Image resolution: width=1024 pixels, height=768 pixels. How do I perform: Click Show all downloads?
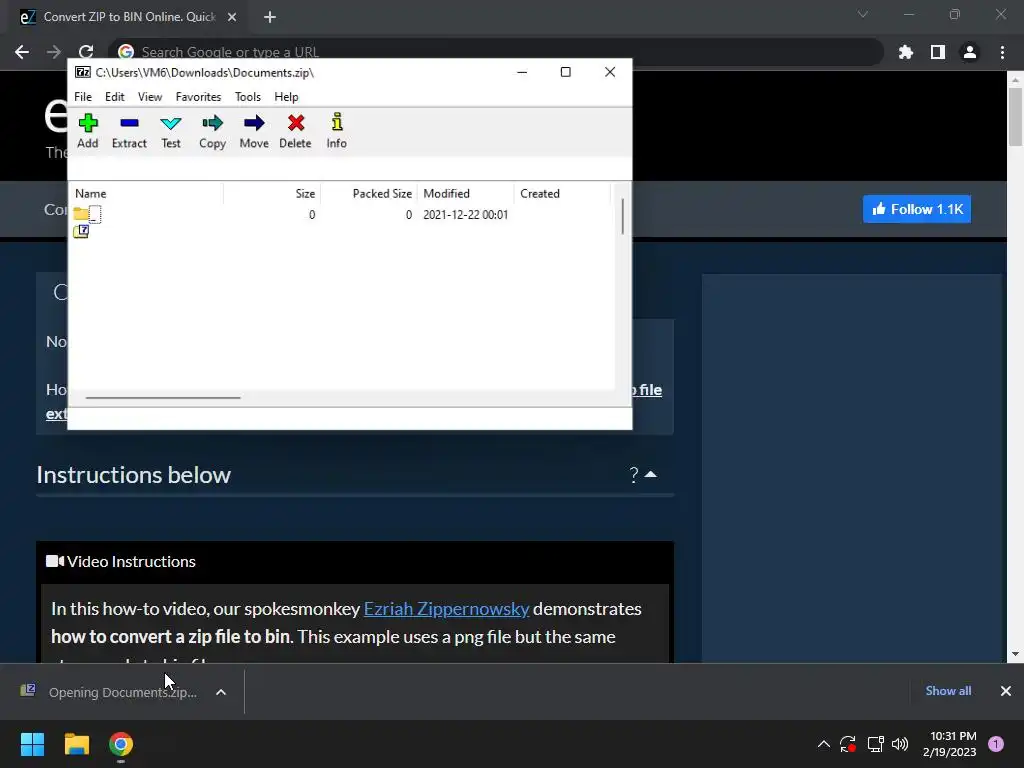point(948,691)
